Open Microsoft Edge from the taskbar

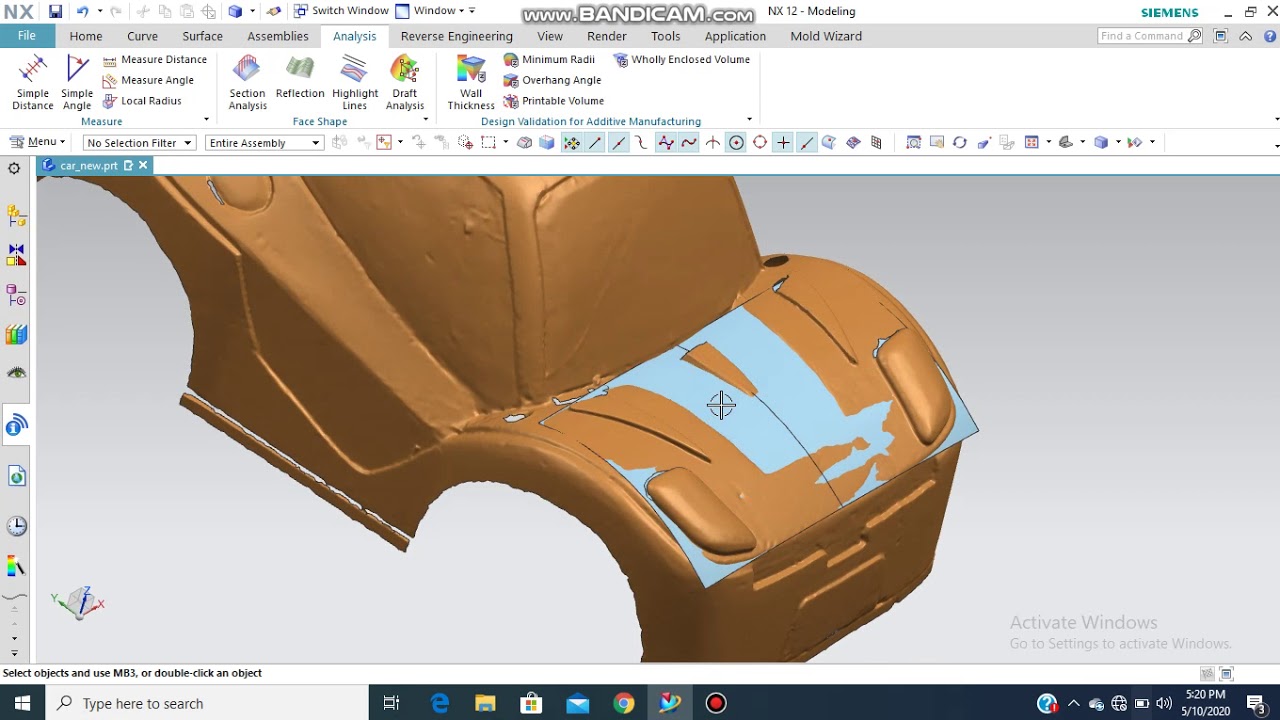440,703
